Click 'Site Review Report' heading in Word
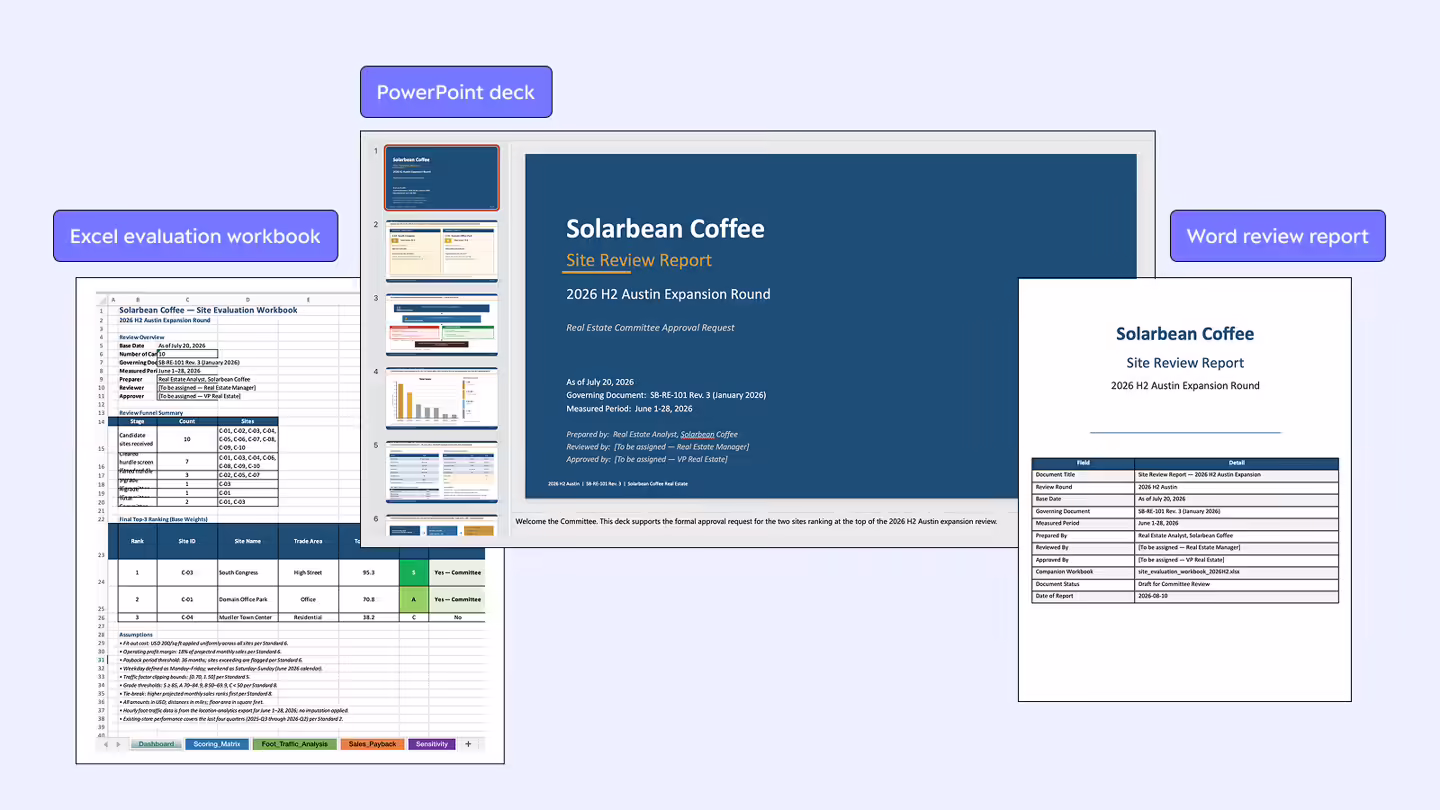 click(1185, 363)
